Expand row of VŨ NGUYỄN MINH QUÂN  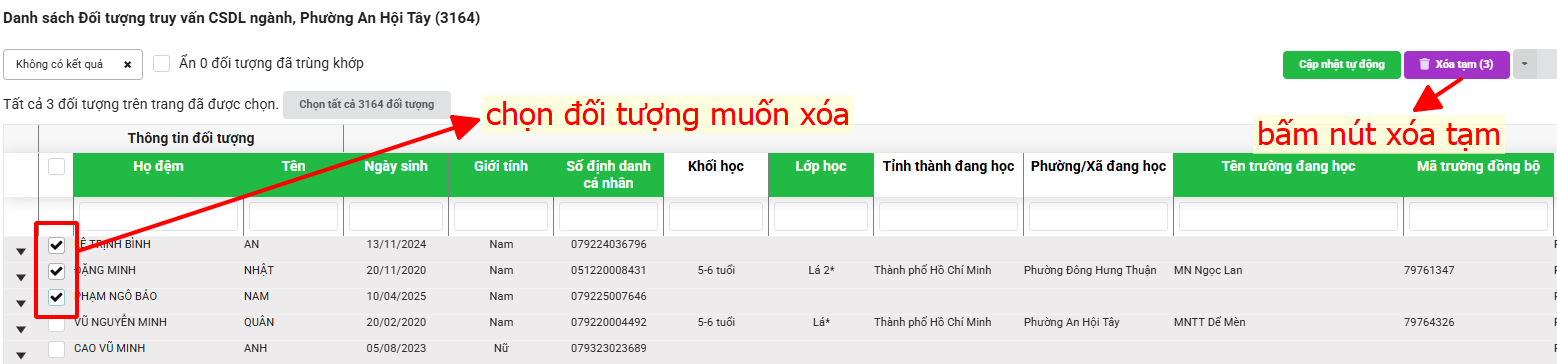point(21,330)
